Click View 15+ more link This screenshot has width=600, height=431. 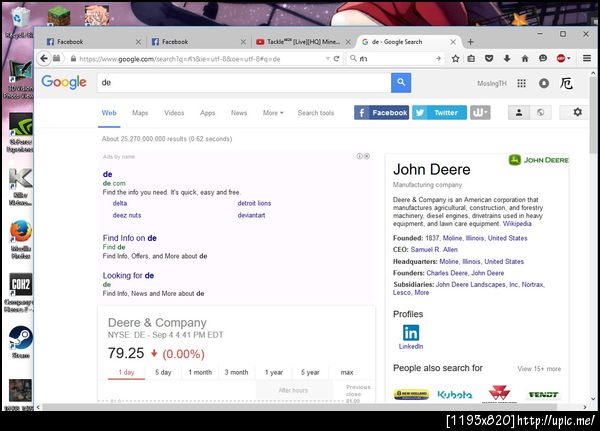tap(539, 369)
